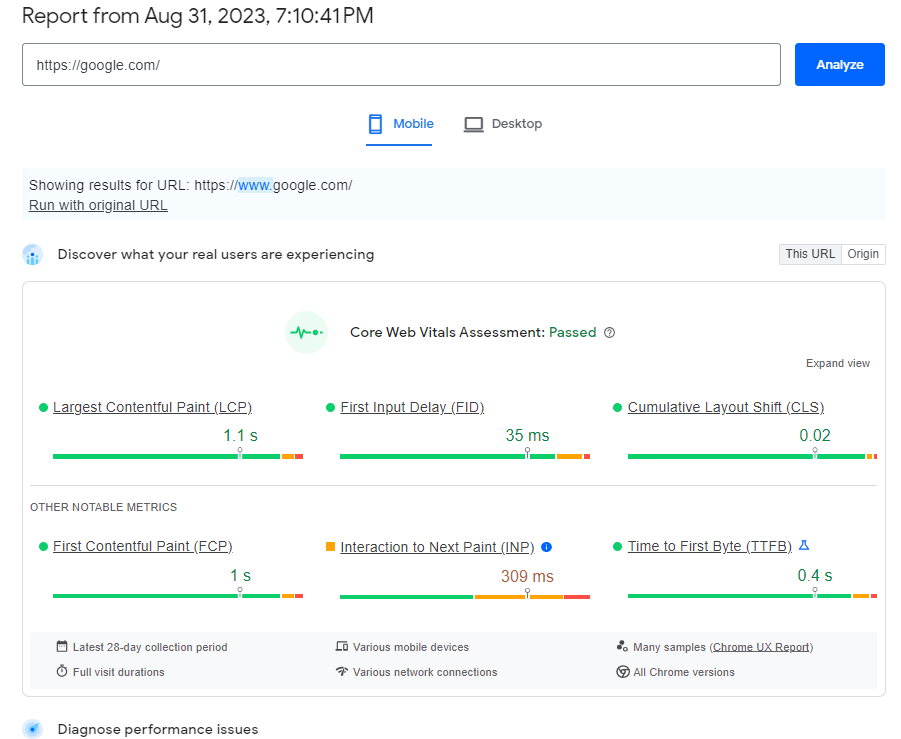Click the calendar icon for collection period
Viewport: 901px width, 739px height.
62,646
